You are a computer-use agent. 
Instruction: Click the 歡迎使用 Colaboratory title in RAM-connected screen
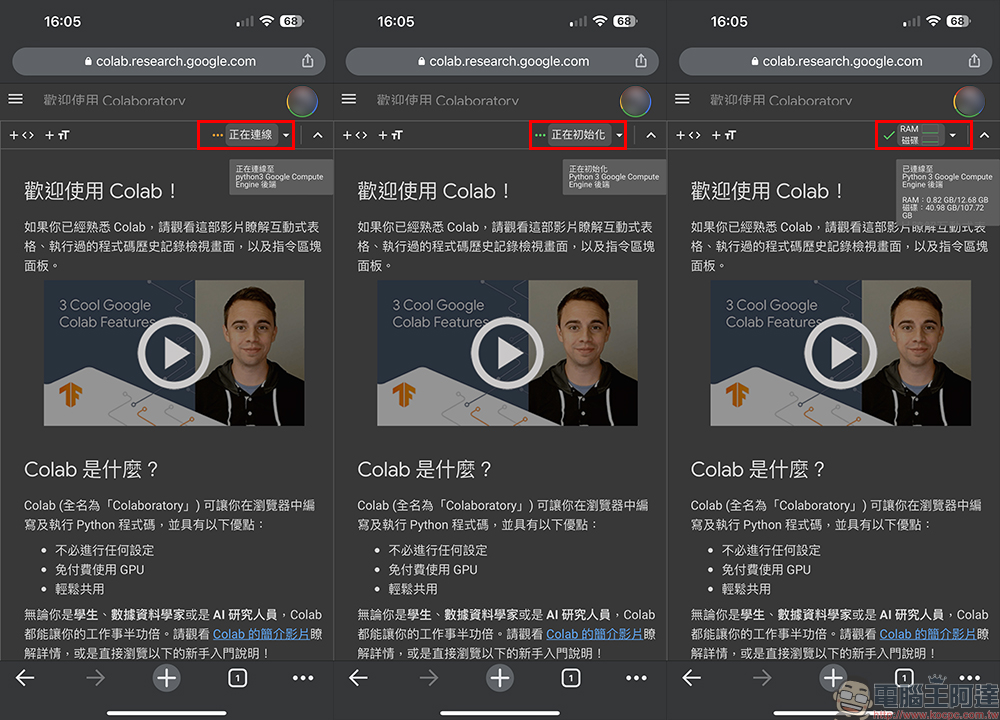(x=782, y=100)
